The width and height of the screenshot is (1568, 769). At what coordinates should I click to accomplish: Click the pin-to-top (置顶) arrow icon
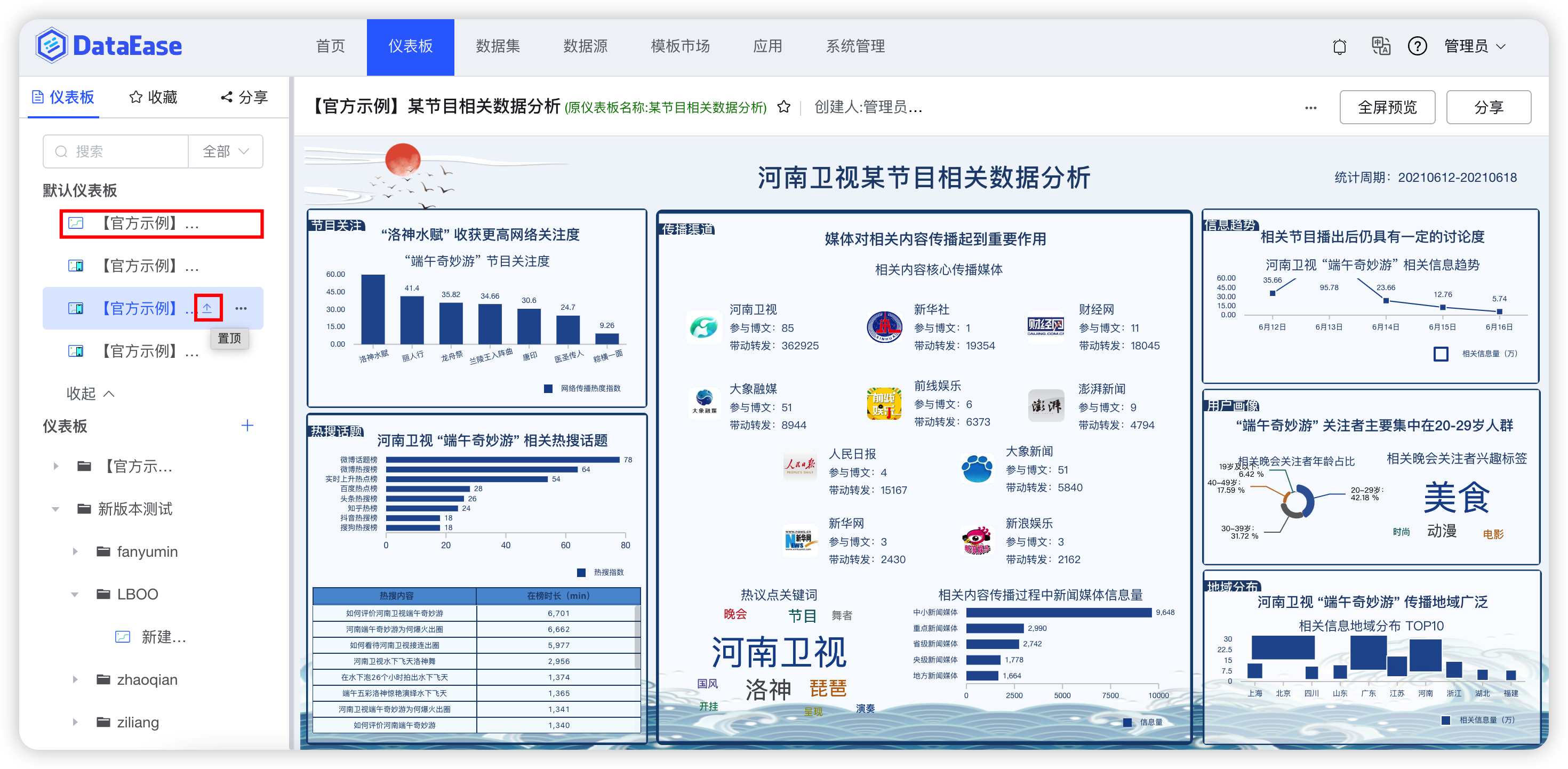tap(207, 308)
